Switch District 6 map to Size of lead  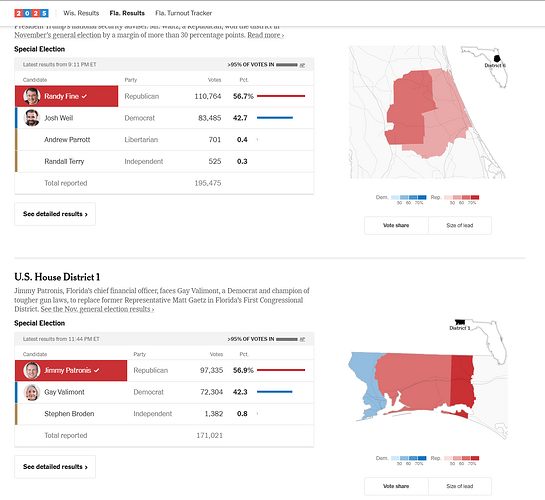[460, 226]
